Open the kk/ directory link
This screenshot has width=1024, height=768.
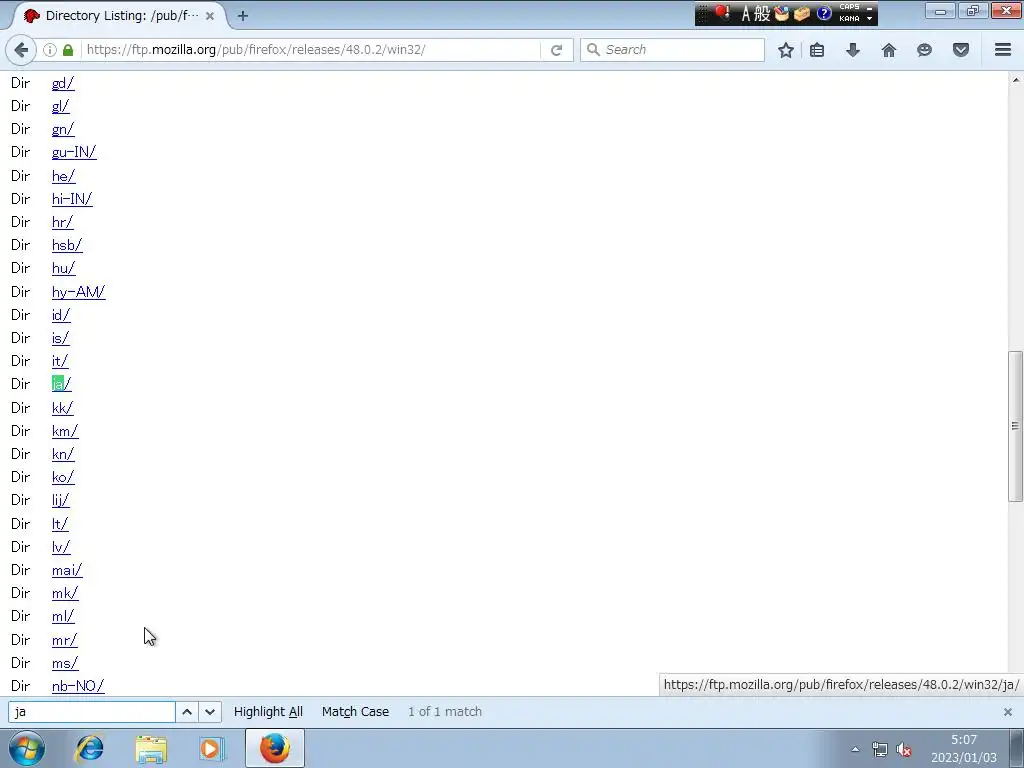tap(62, 408)
